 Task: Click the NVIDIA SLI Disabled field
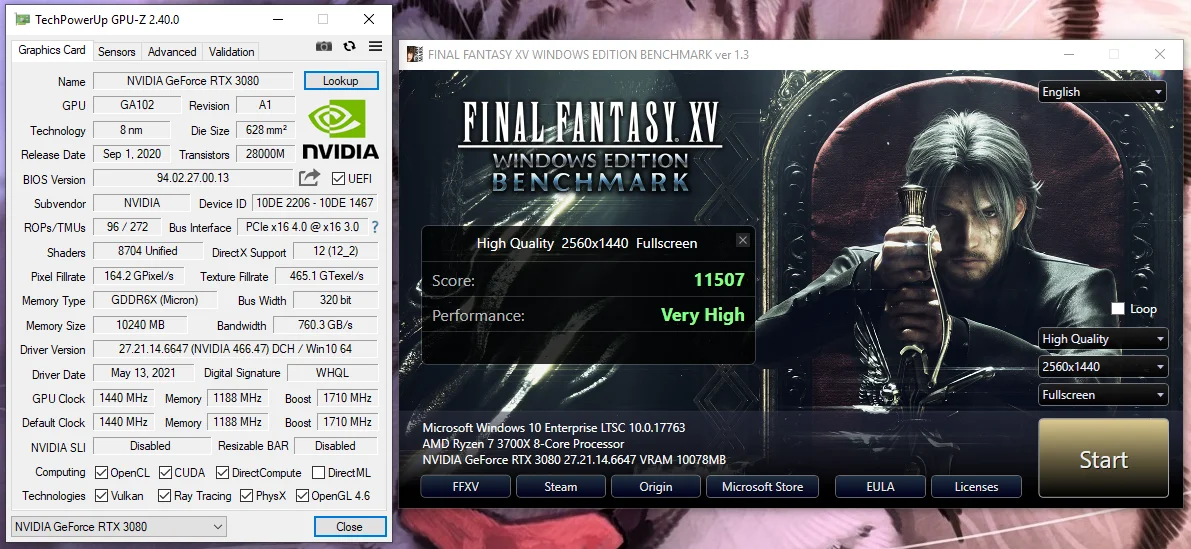(x=151, y=446)
